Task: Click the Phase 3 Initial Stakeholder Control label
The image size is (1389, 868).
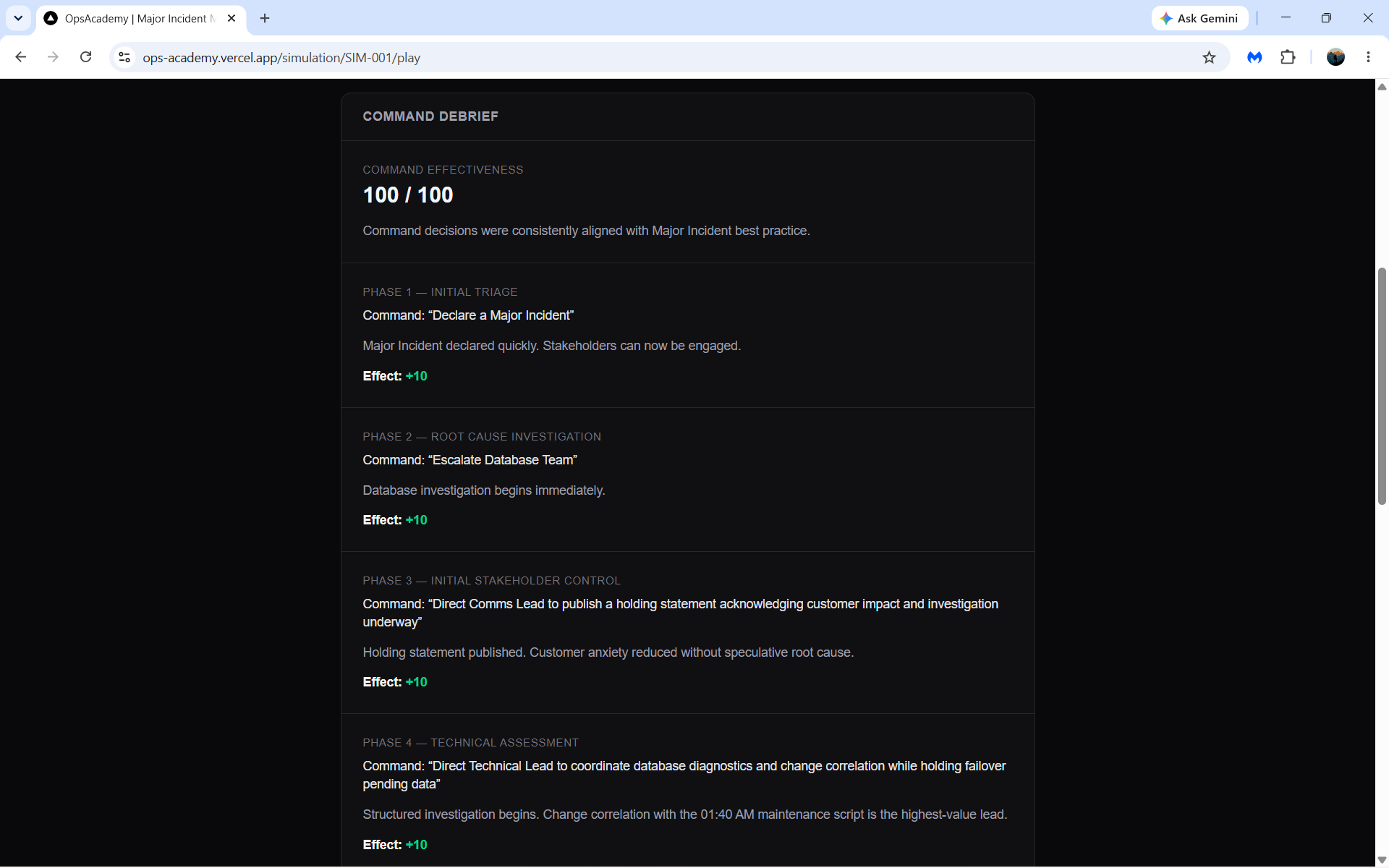Action: 491,581
